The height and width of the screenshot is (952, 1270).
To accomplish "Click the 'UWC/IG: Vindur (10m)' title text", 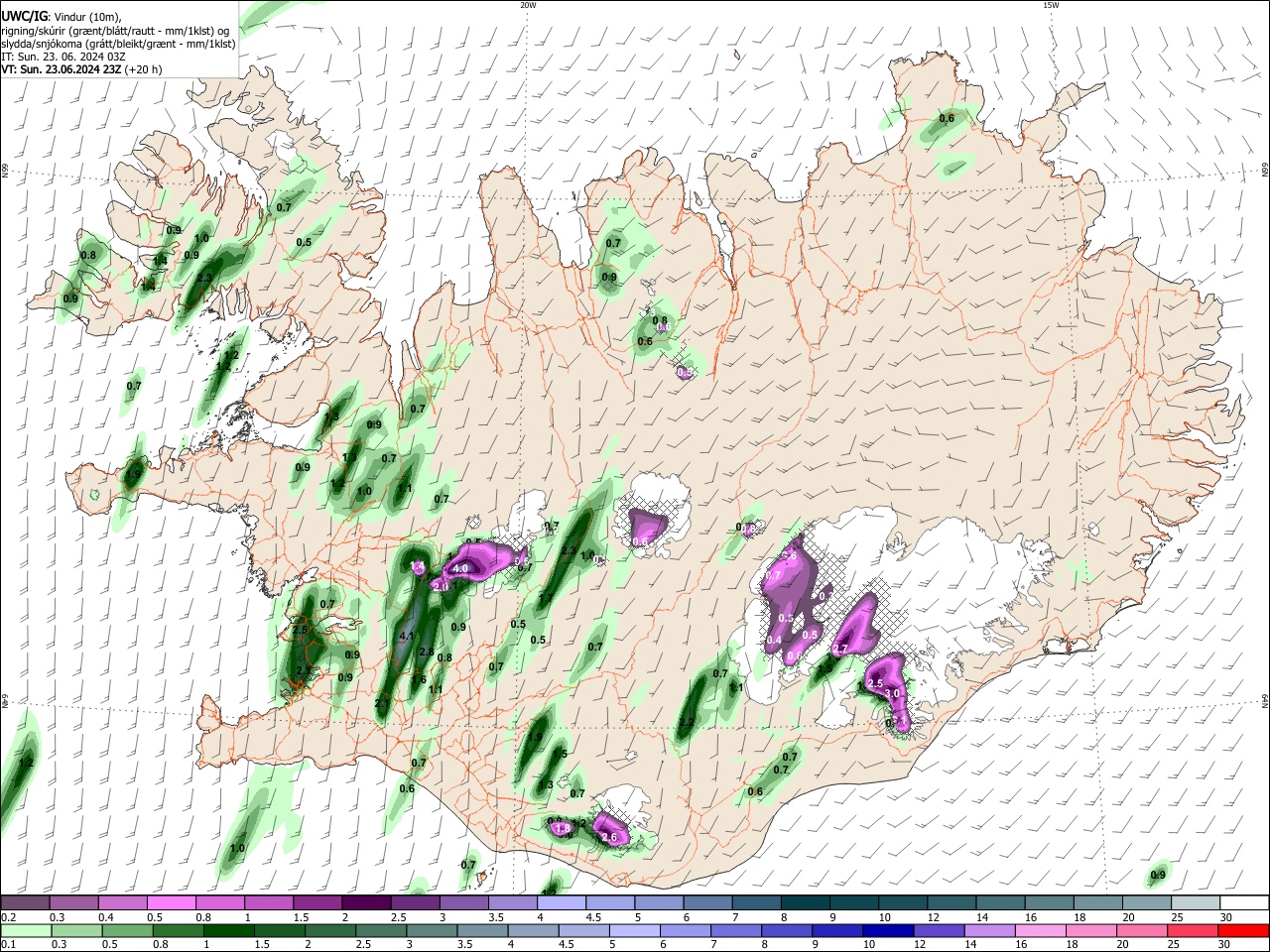I will (x=62, y=15).
